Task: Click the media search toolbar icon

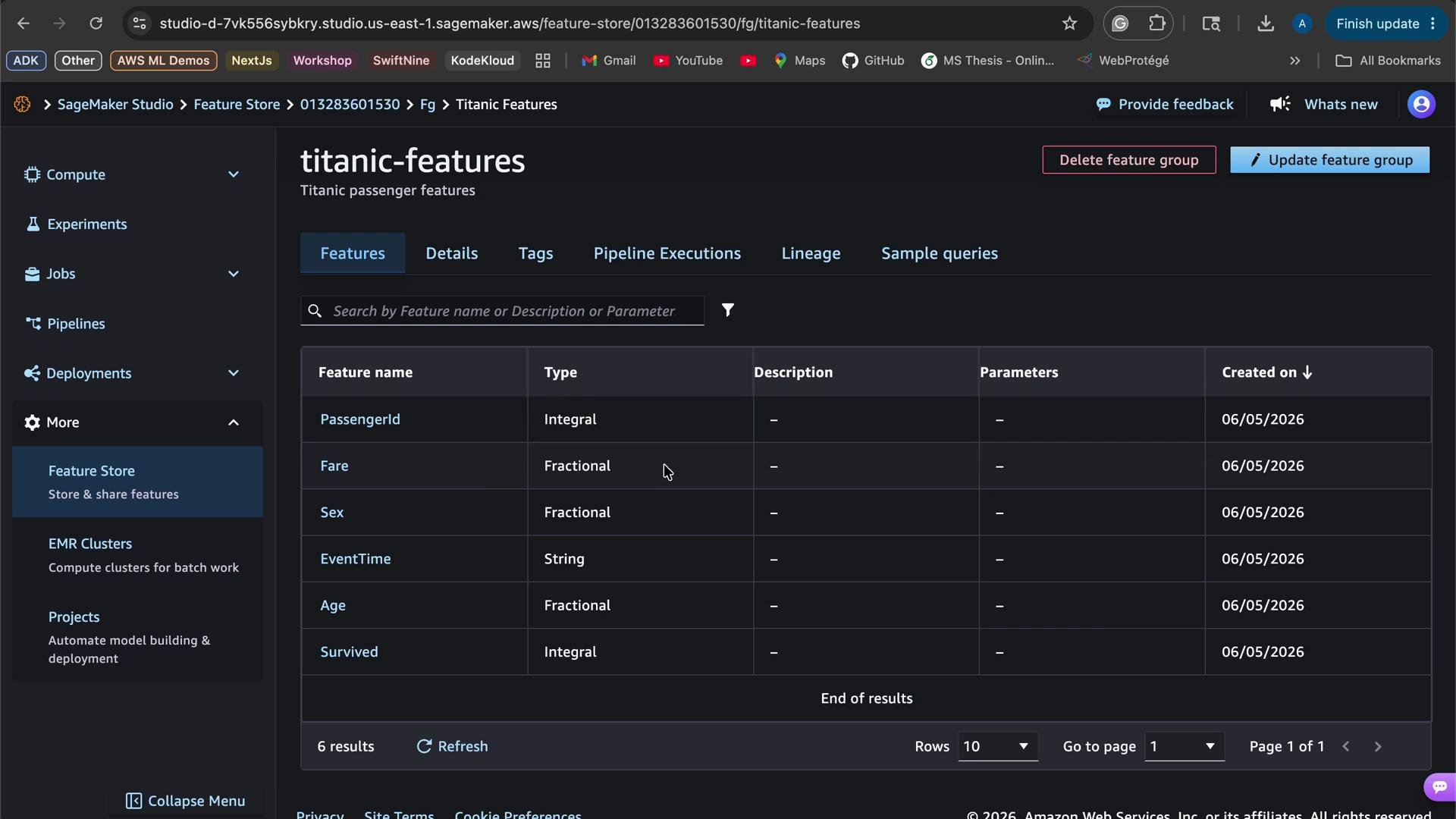Action: coord(1211,24)
